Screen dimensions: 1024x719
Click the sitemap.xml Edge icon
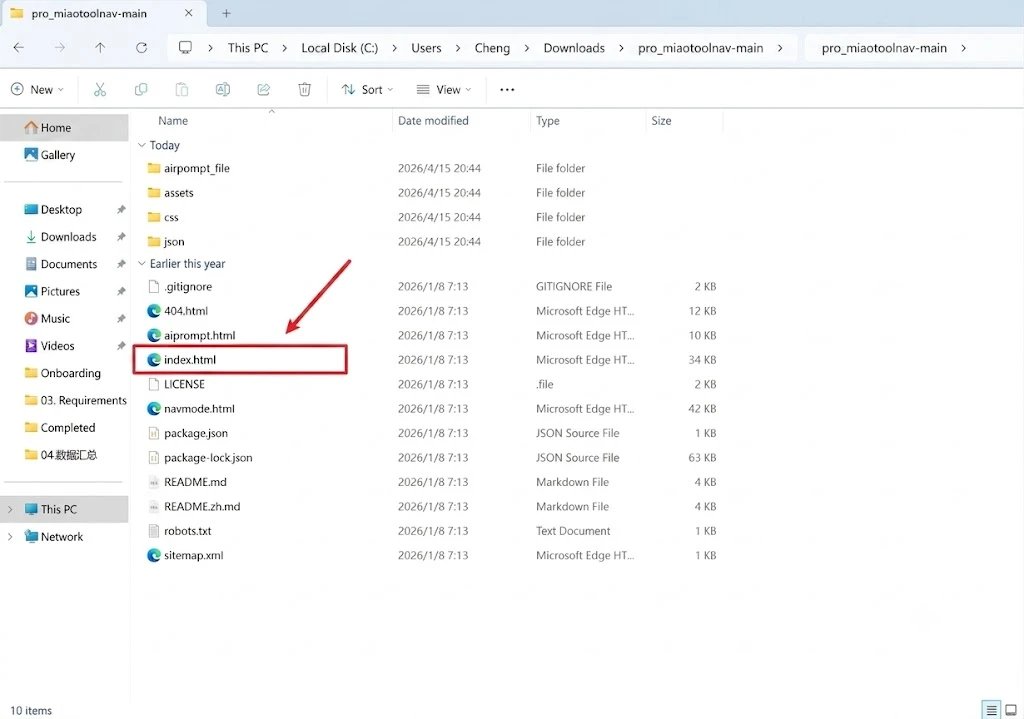coord(154,555)
